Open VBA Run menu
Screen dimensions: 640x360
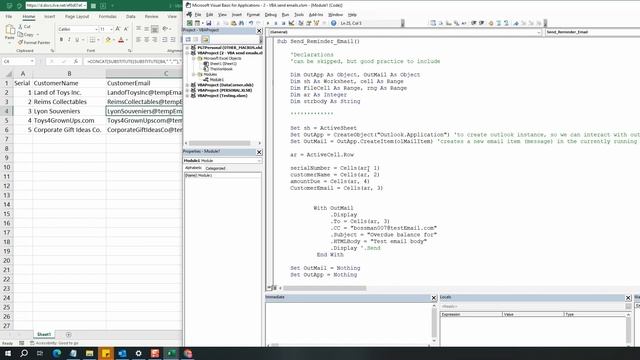point(285,15)
